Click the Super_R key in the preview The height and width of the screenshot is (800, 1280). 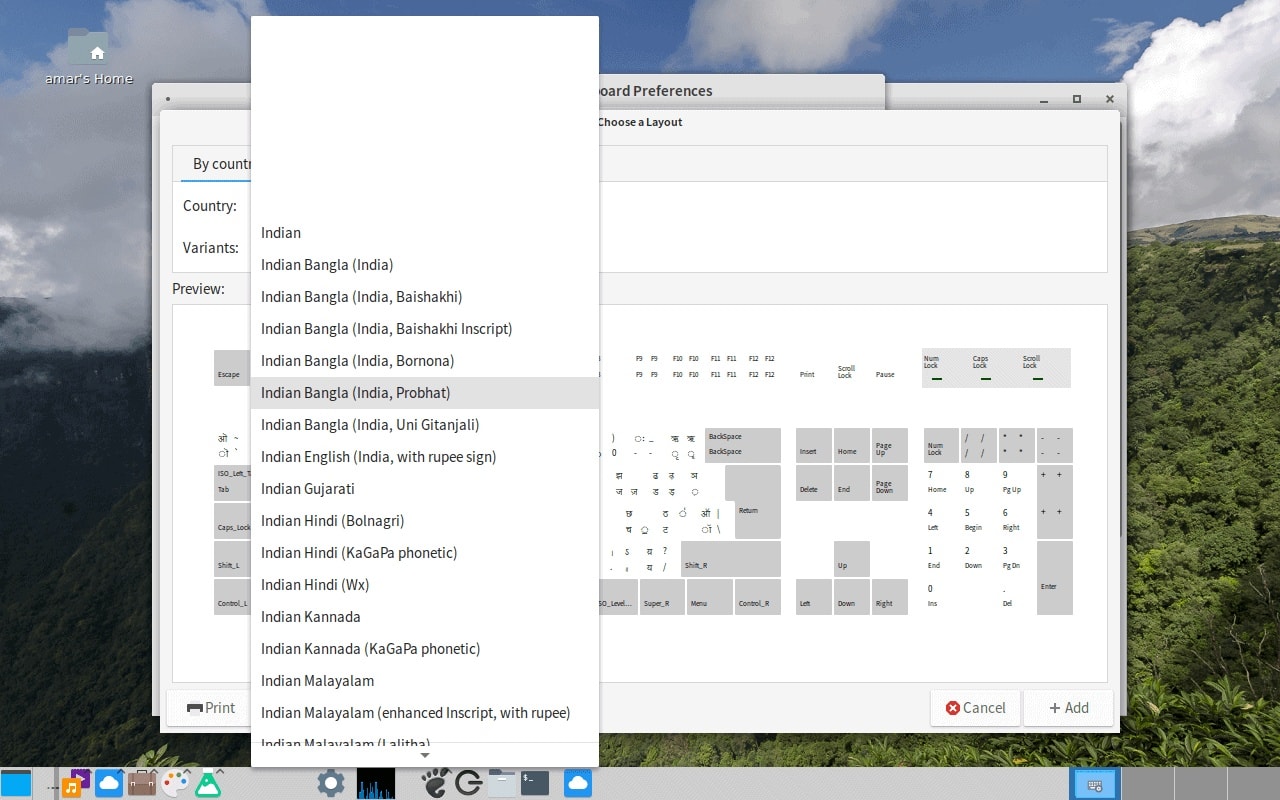(x=662, y=597)
